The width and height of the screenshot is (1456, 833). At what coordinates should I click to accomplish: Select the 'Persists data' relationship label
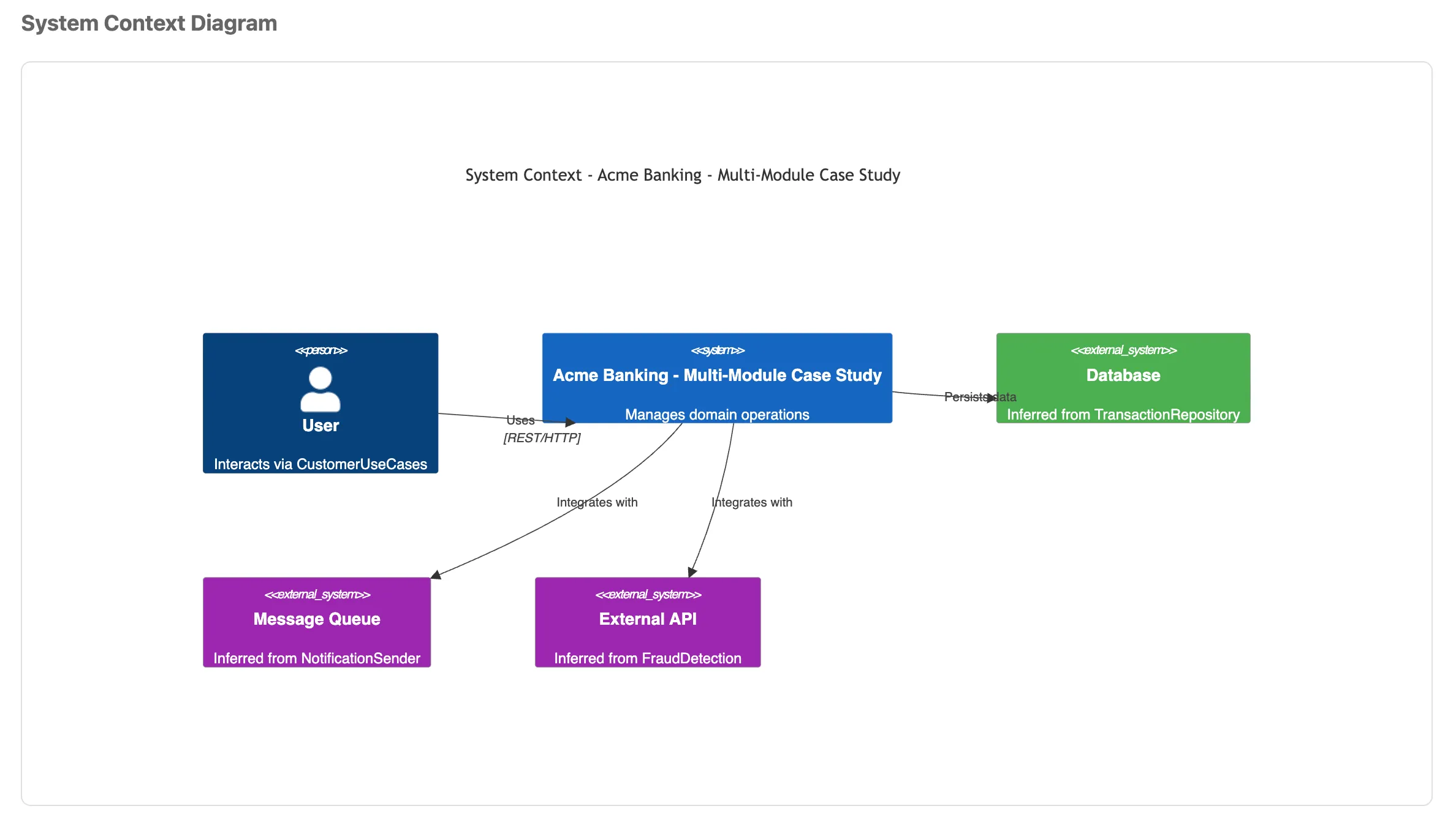979,397
